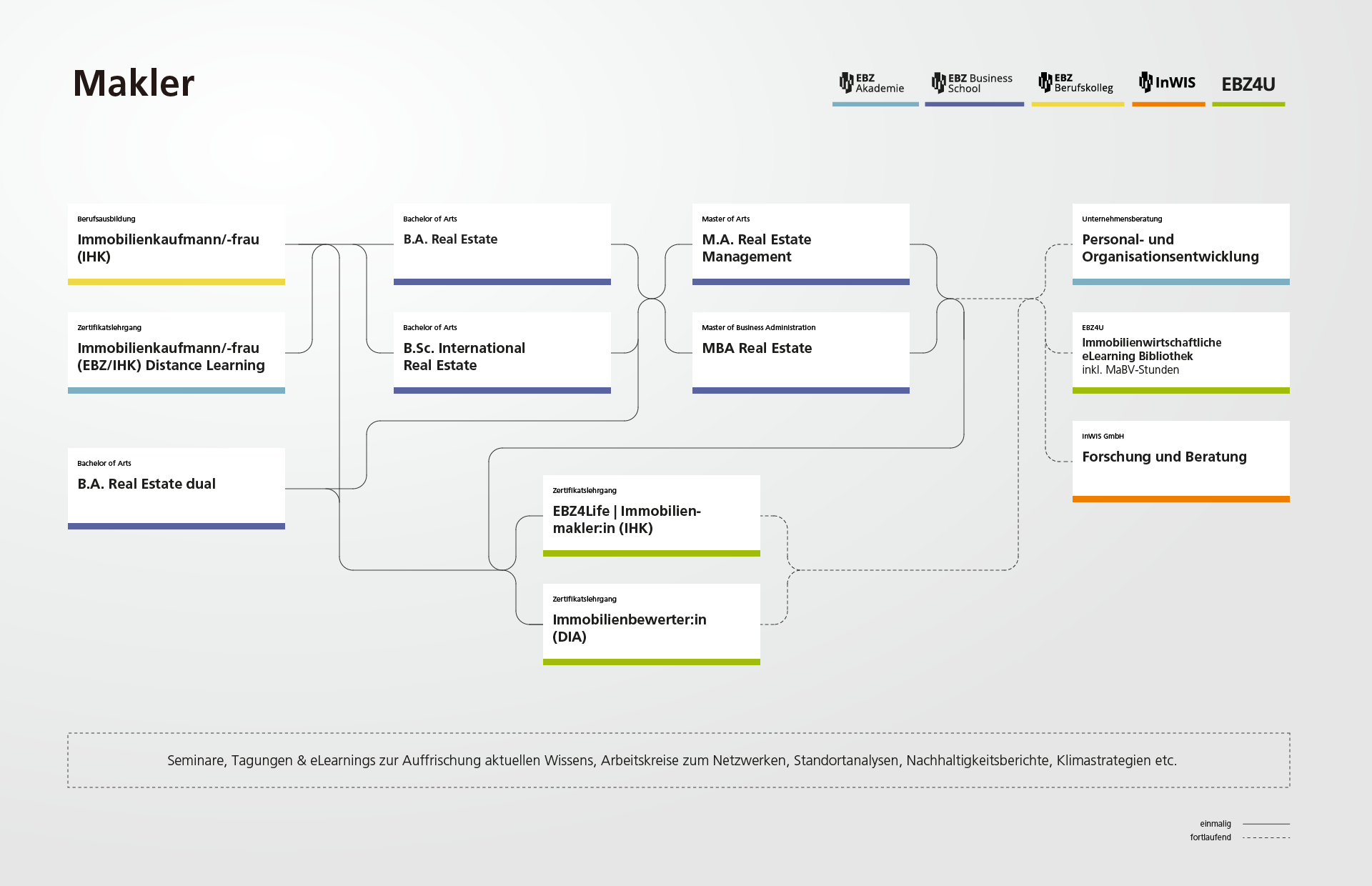The image size is (1372, 886).
Task: Click the Unternehmensberatung category label
Action: click(x=1122, y=219)
